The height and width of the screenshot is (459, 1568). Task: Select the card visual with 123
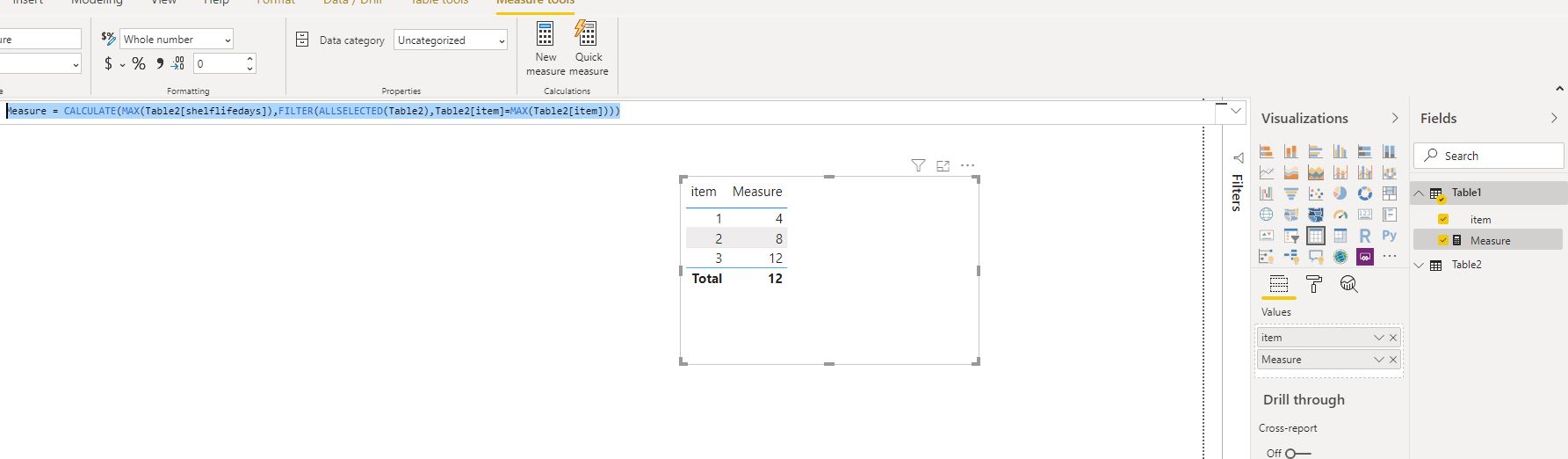pyautogui.click(x=1365, y=215)
